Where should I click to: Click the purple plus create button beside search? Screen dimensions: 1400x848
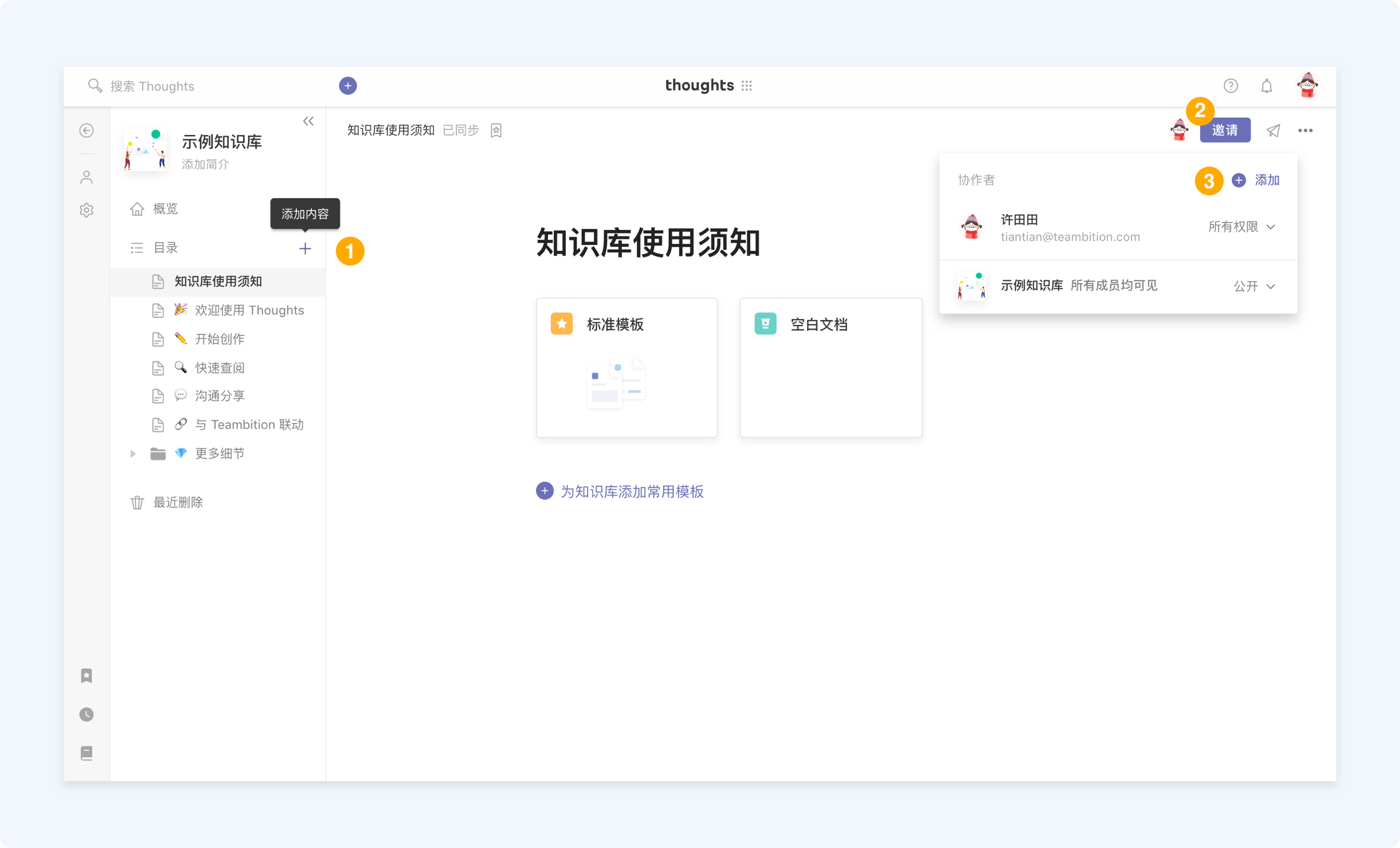point(348,86)
